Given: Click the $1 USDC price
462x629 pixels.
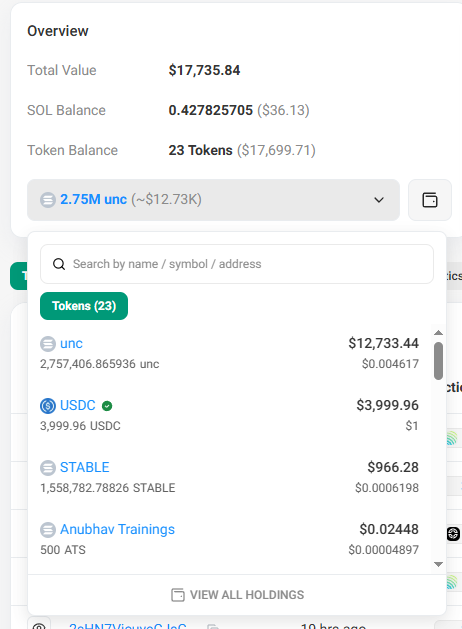Looking at the screenshot, I should [x=412, y=426].
